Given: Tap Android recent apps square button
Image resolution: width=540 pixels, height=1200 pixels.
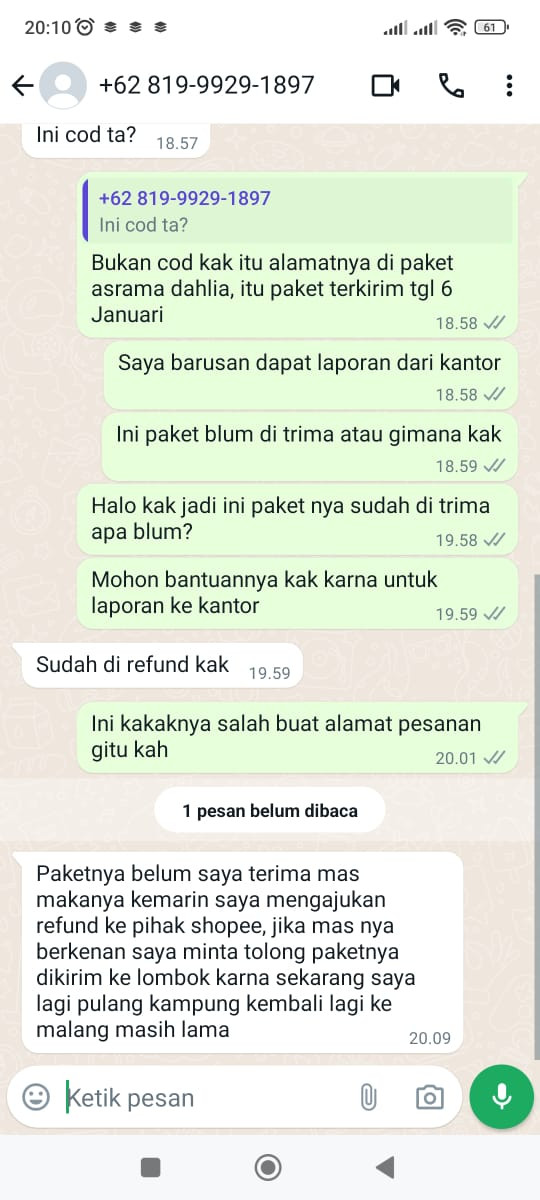Looking at the screenshot, I should tap(151, 1167).
